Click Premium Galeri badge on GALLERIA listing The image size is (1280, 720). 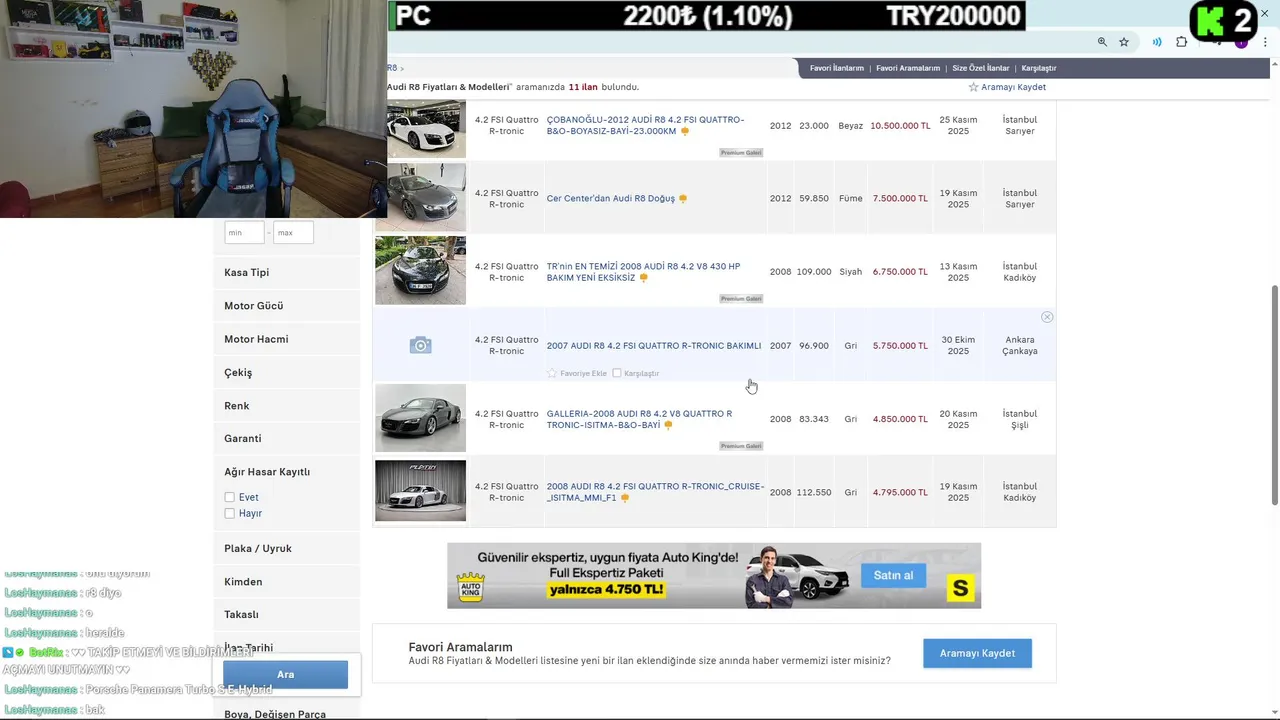741,446
